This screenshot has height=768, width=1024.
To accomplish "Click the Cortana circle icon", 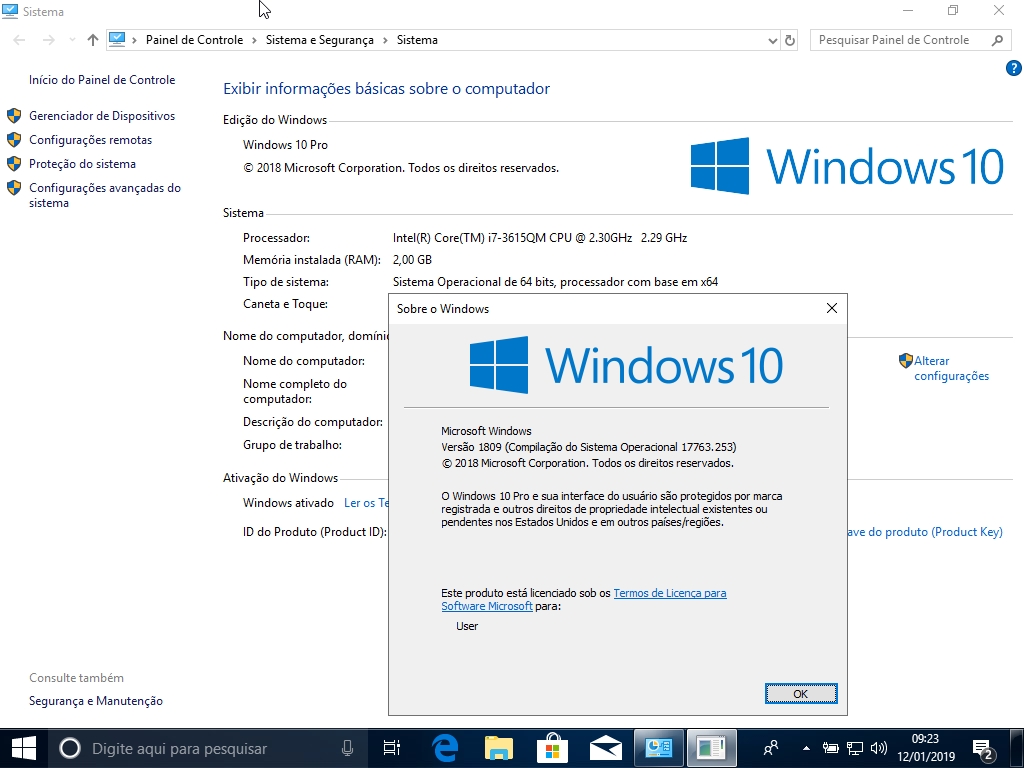I will (x=70, y=748).
